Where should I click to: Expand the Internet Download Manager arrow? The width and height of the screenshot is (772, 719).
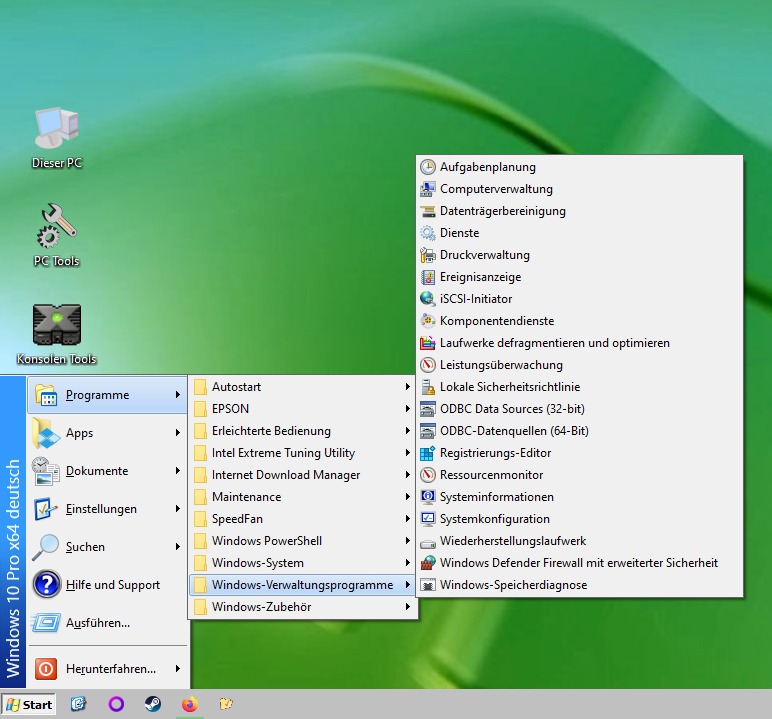point(408,475)
